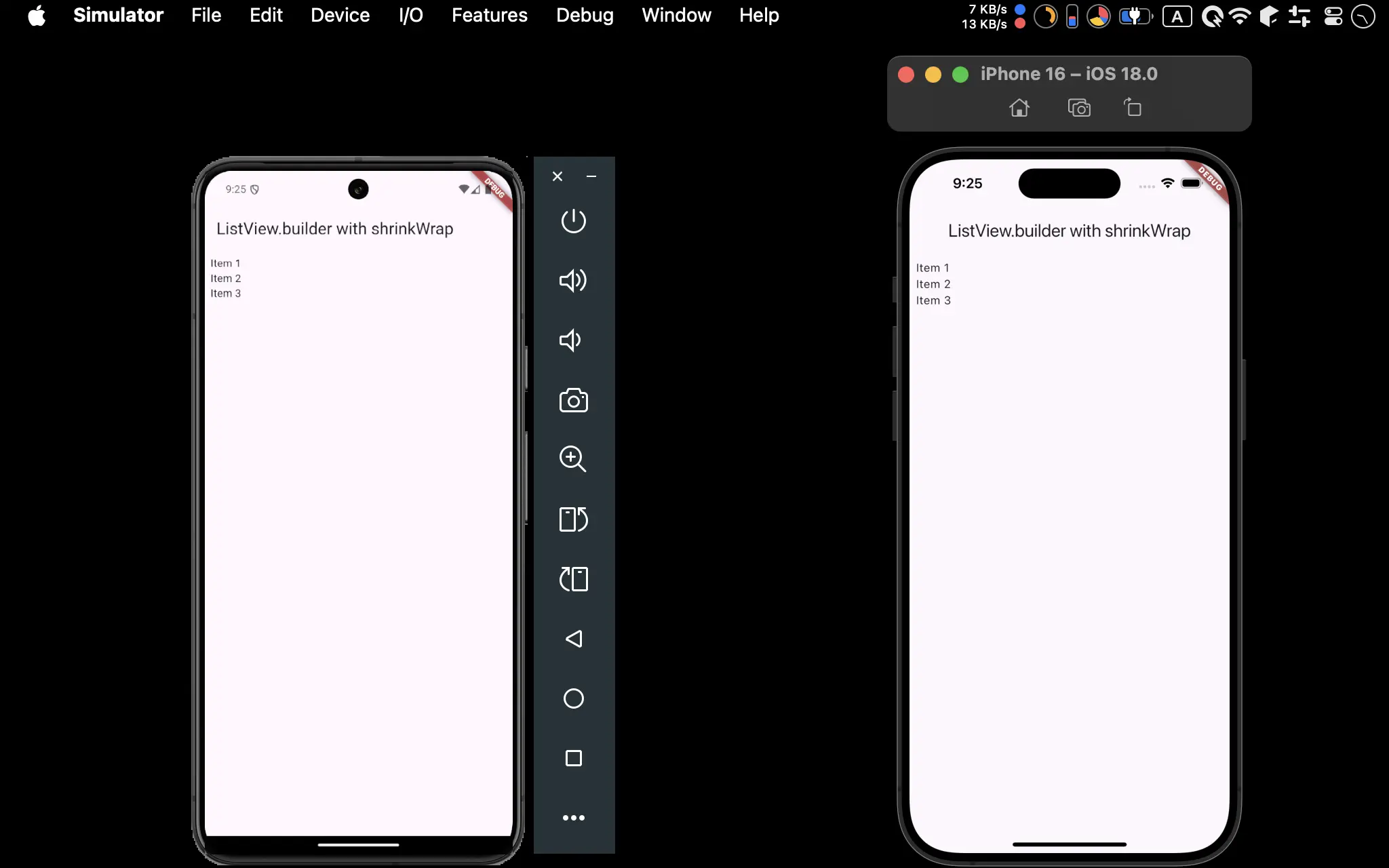This screenshot has height=868, width=1389.
Task: Tap the Android Home circle button
Action: click(574, 698)
